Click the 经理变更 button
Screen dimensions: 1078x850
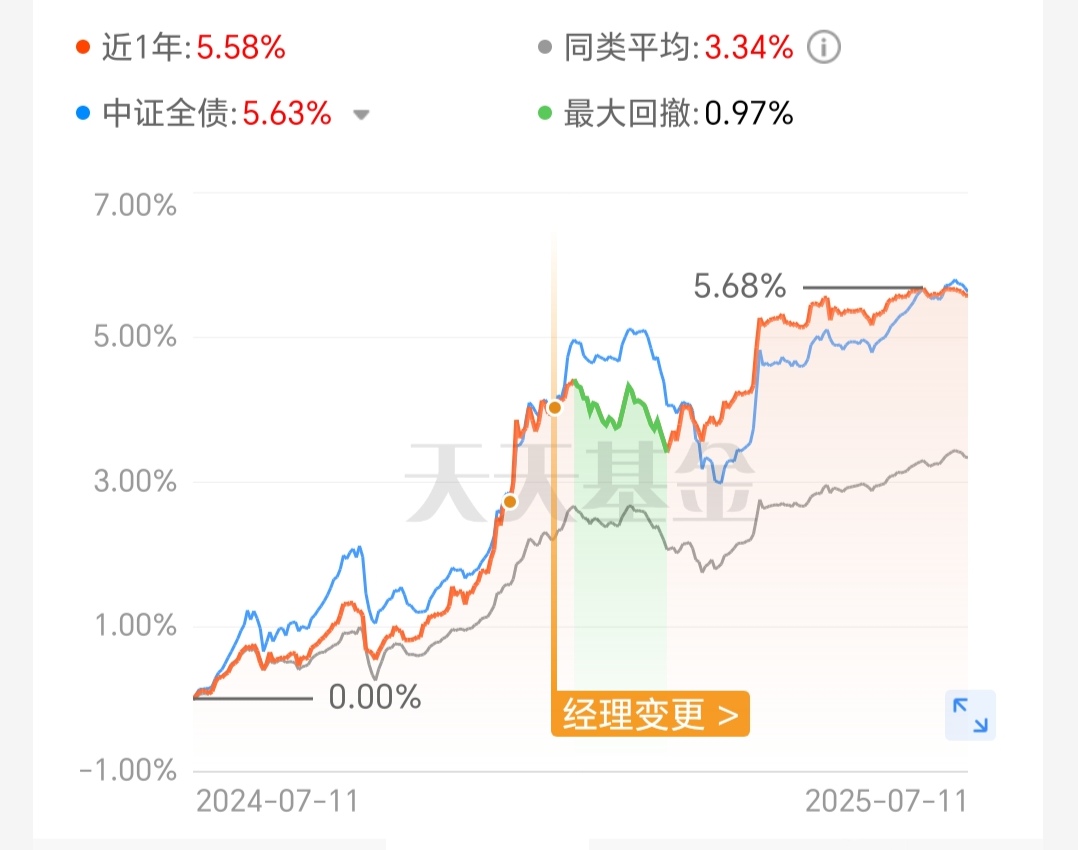(650, 714)
